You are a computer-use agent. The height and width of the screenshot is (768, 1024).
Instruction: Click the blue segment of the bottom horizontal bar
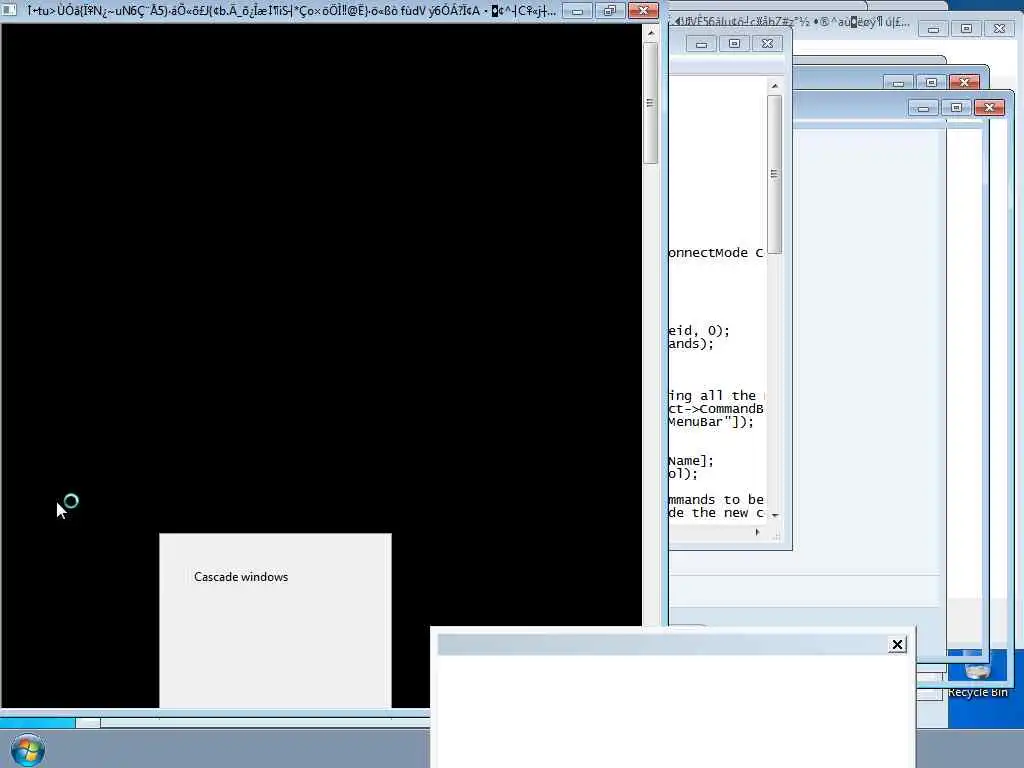pos(37,722)
